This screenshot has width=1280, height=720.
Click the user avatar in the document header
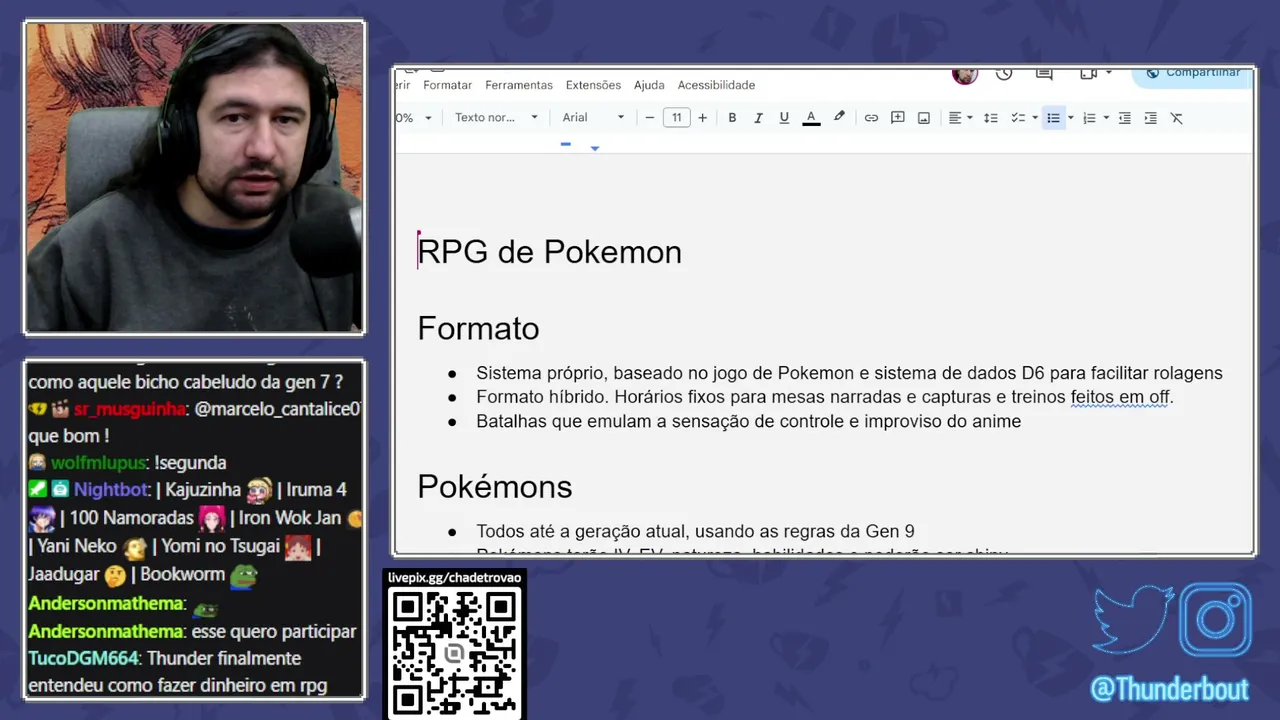[x=965, y=75]
